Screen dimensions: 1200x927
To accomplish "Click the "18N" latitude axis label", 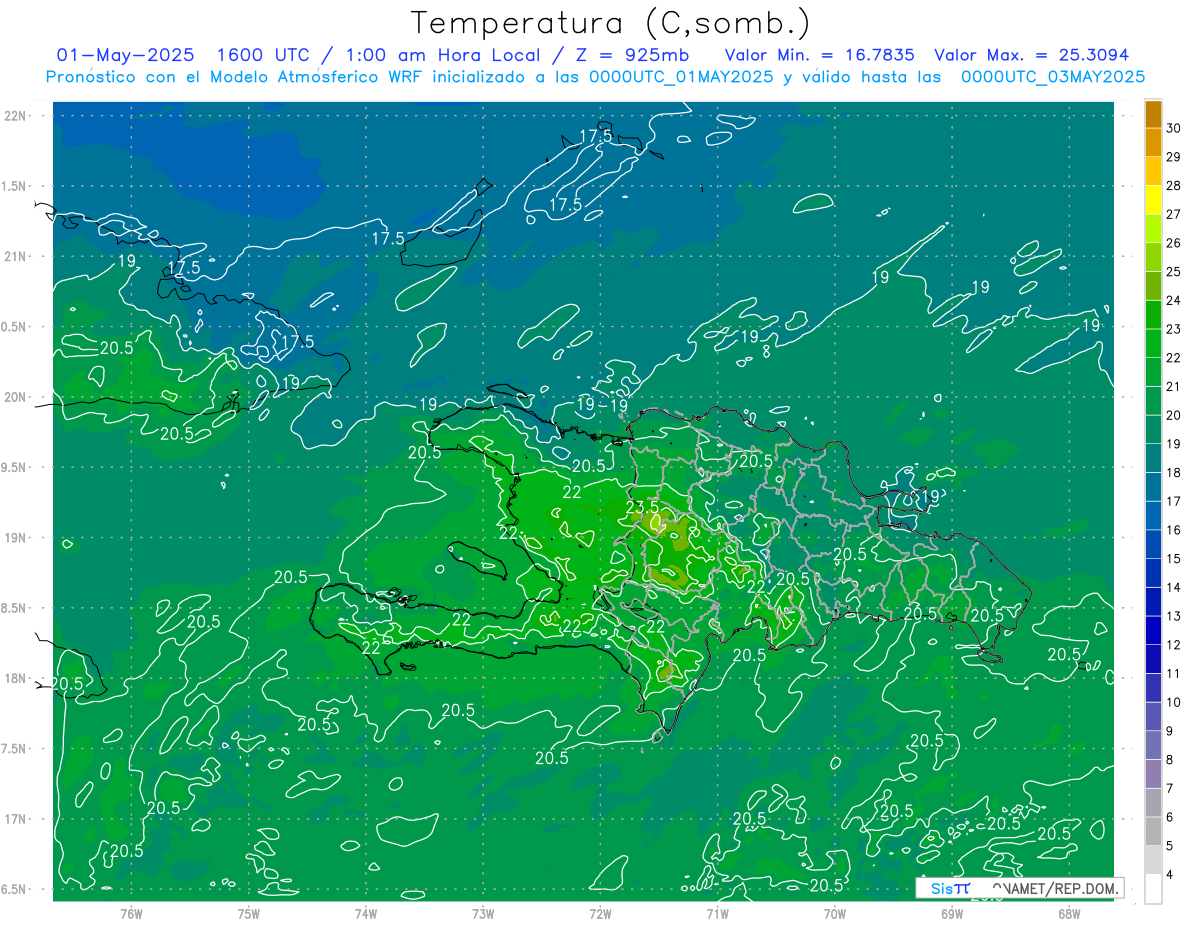I will coord(16,678).
